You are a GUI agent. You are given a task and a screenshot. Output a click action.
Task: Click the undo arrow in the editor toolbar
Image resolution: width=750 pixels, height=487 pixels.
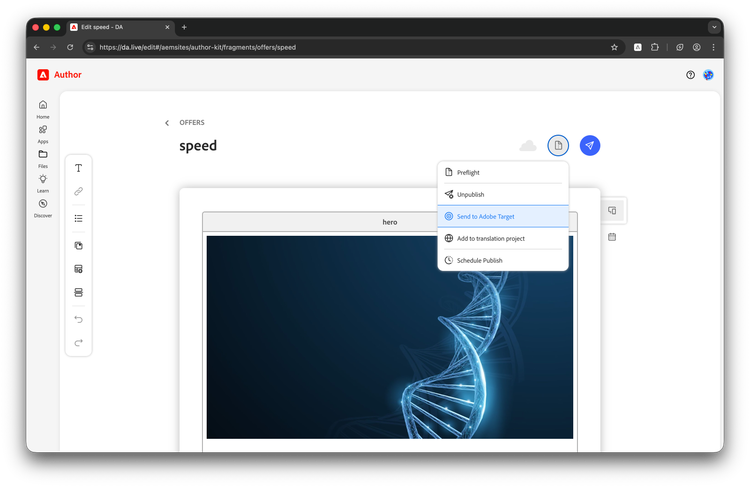[78, 319]
